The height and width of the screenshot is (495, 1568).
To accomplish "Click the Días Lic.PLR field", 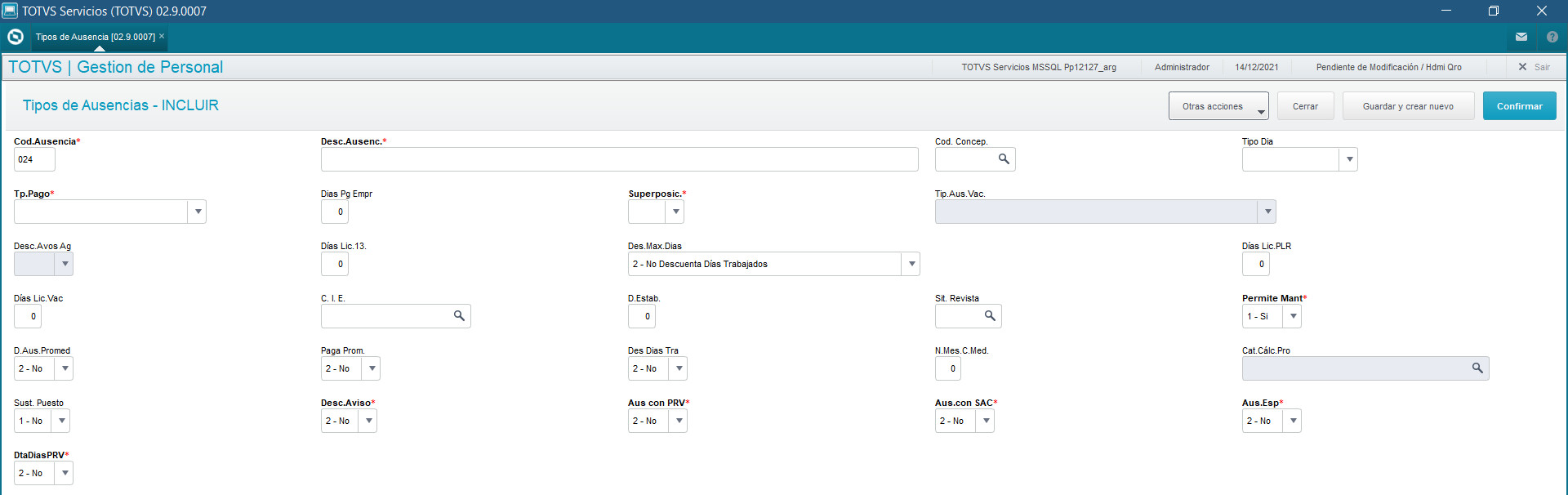I will click(1256, 264).
